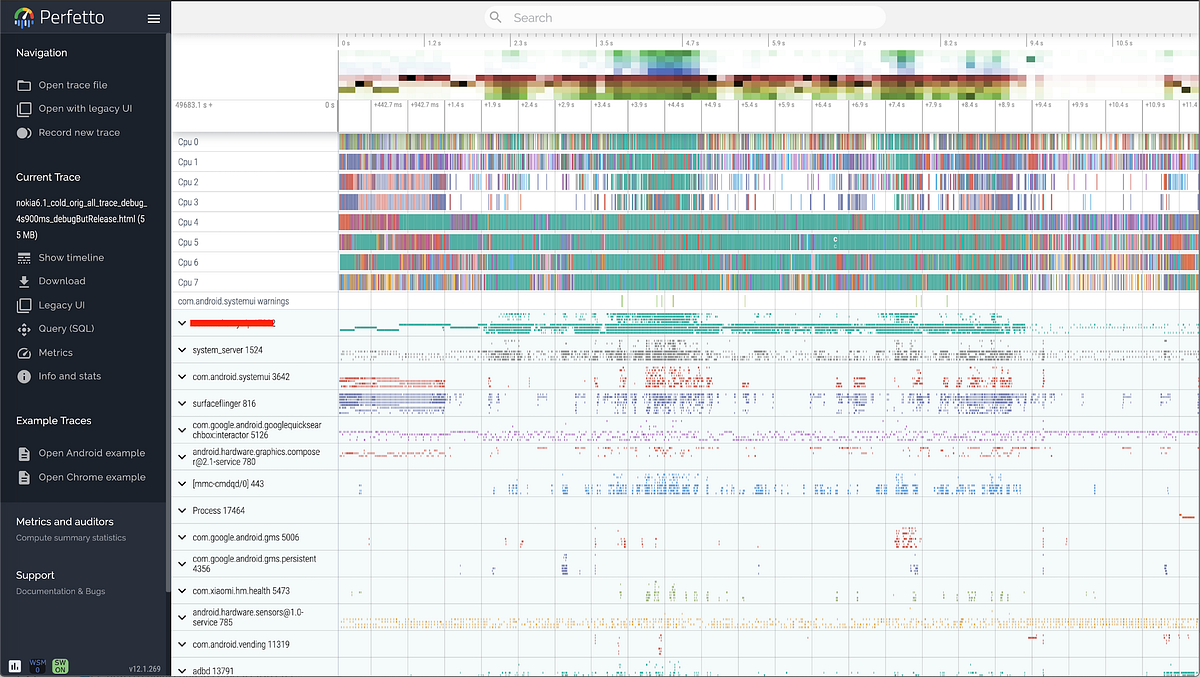
Task: Toggle the WSM 0 counter badge
Action: click(x=37, y=664)
